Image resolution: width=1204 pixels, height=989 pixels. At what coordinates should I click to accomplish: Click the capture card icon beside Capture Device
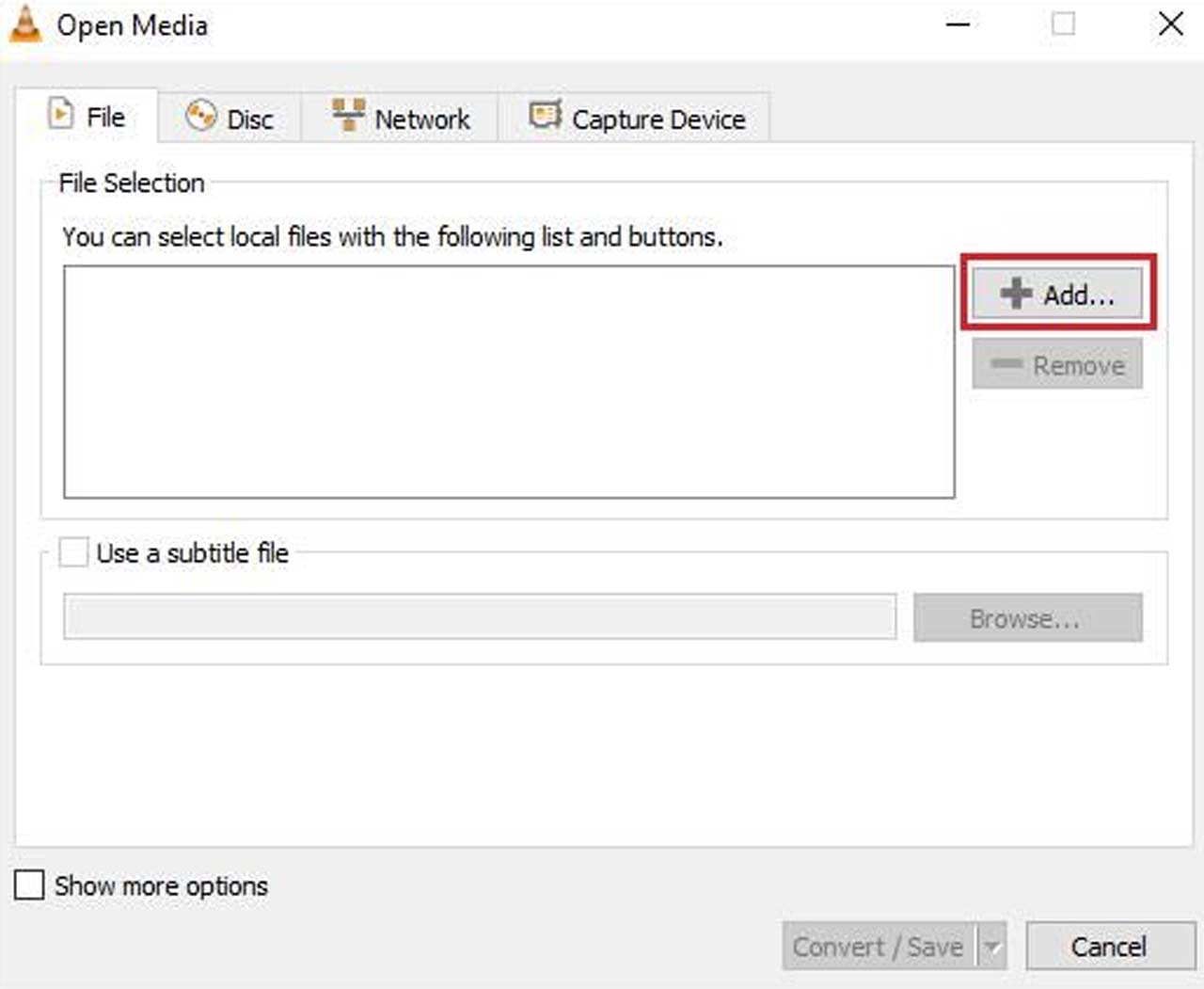(x=545, y=116)
